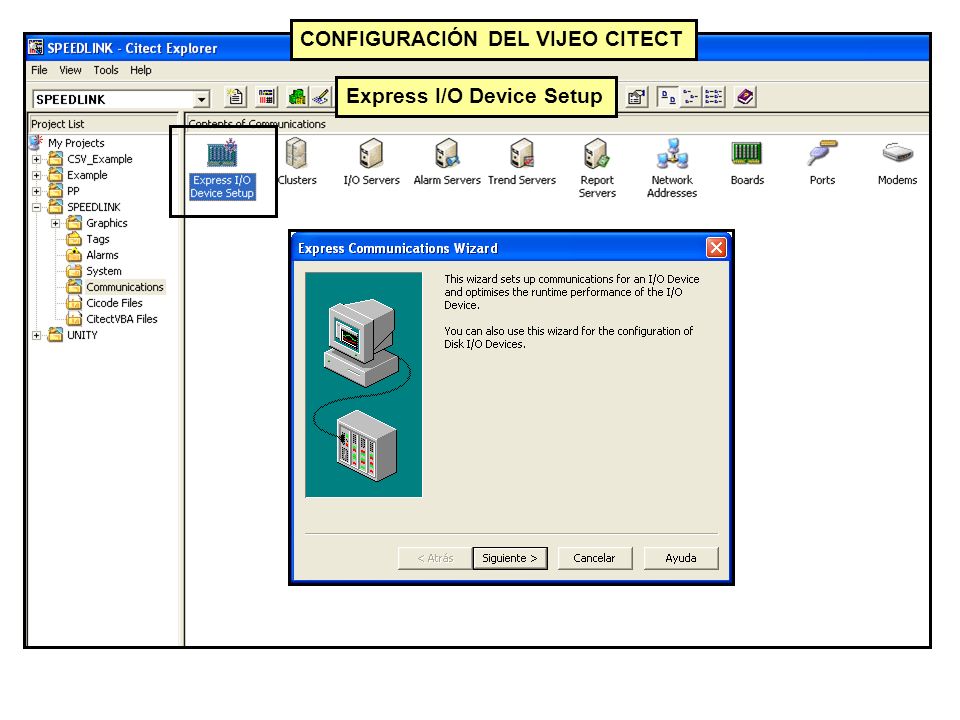Screen dimensions: 960x720
Task: Open the I/O Servers icon
Action: pos(371,162)
